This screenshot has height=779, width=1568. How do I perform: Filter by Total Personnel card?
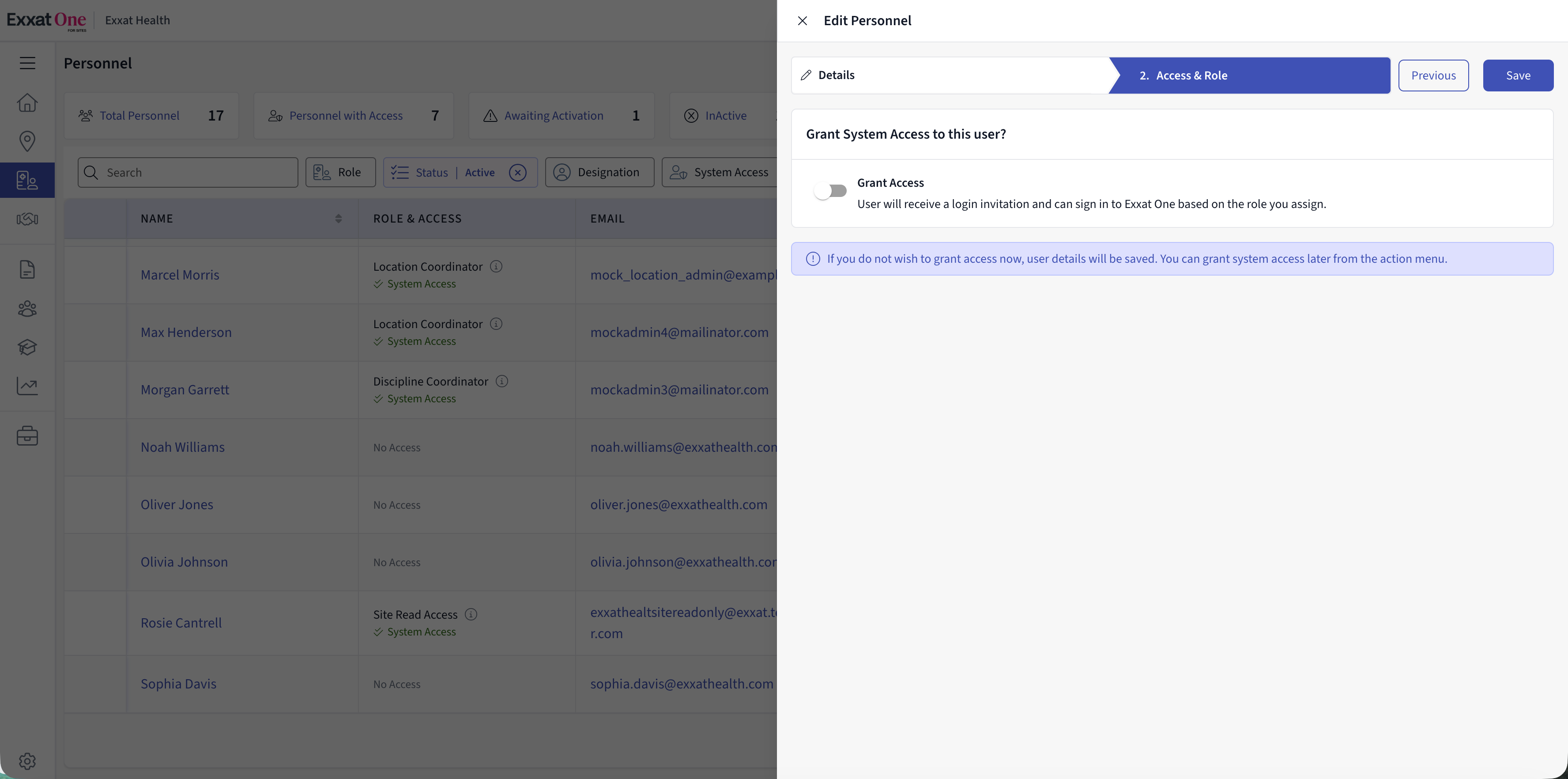(151, 116)
